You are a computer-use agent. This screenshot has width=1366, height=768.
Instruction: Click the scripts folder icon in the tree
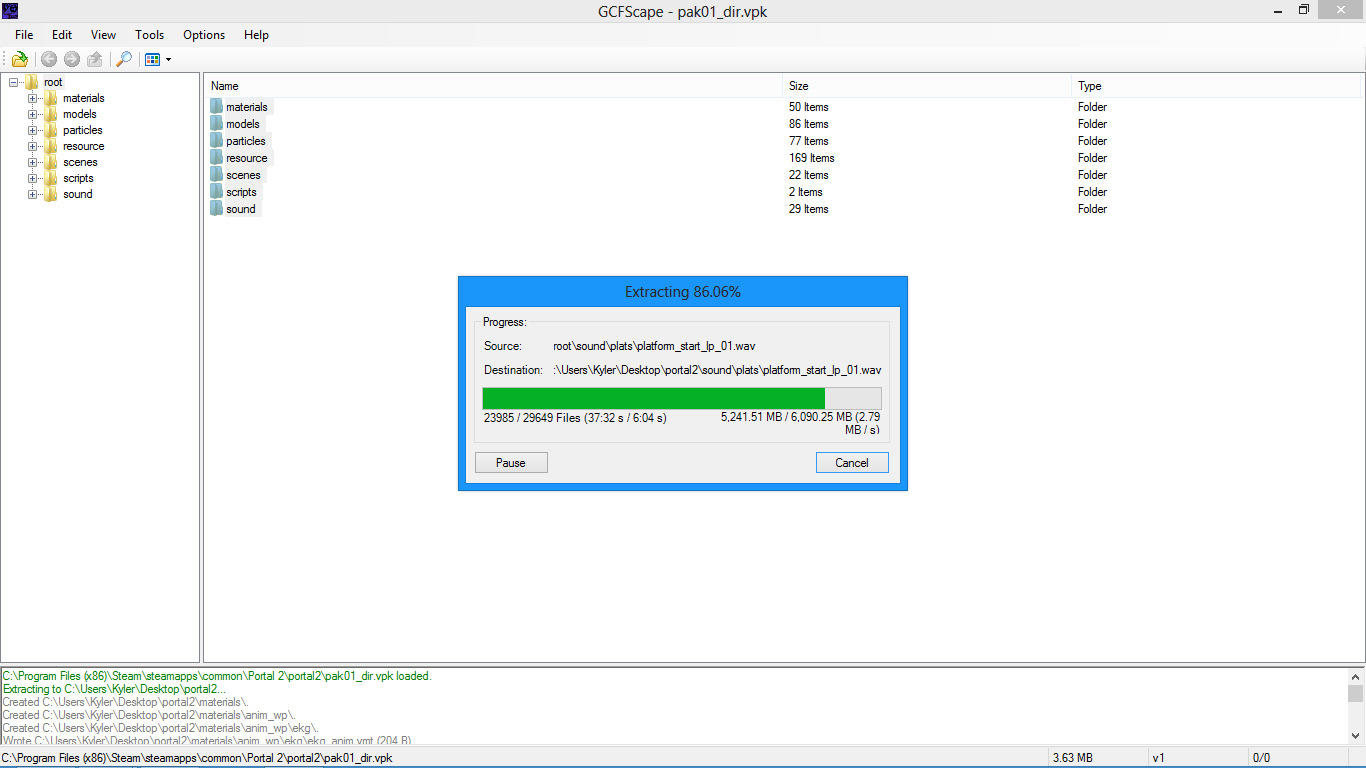coord(51,178)
